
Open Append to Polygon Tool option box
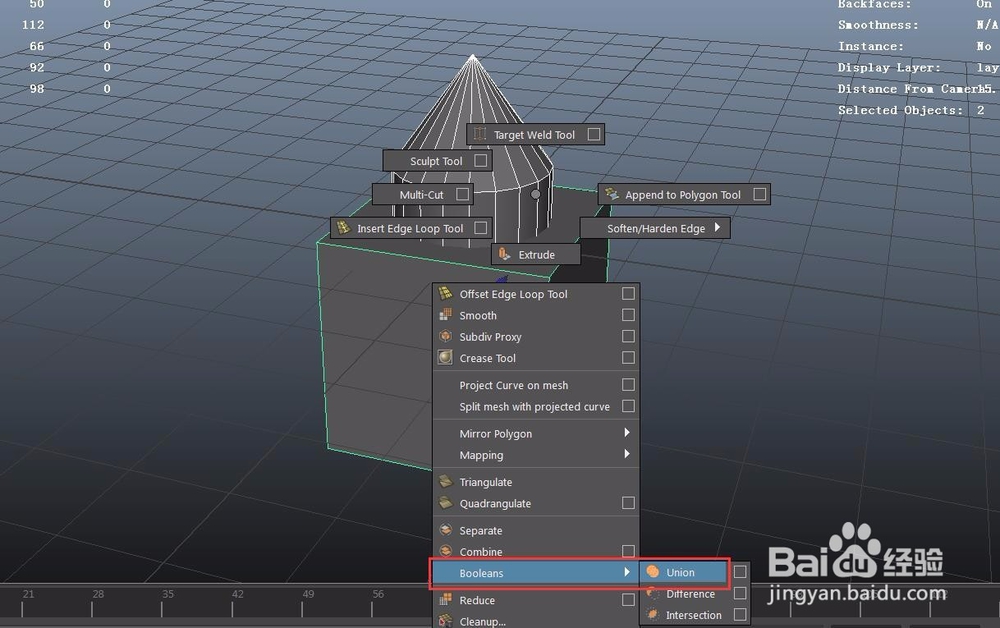(760, 193)
